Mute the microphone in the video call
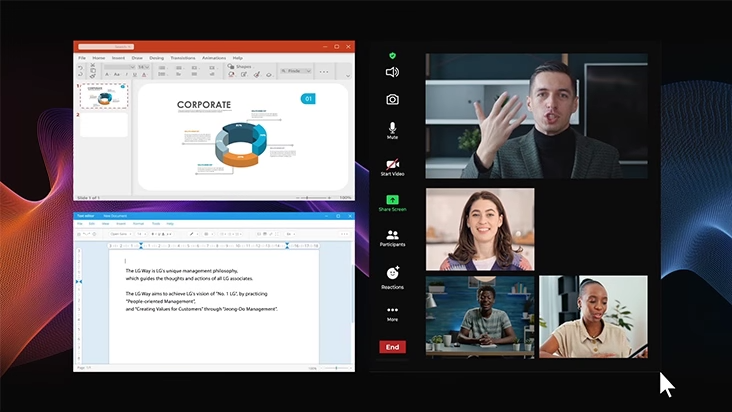The image size is (732, 412). (x=392, y=129)
